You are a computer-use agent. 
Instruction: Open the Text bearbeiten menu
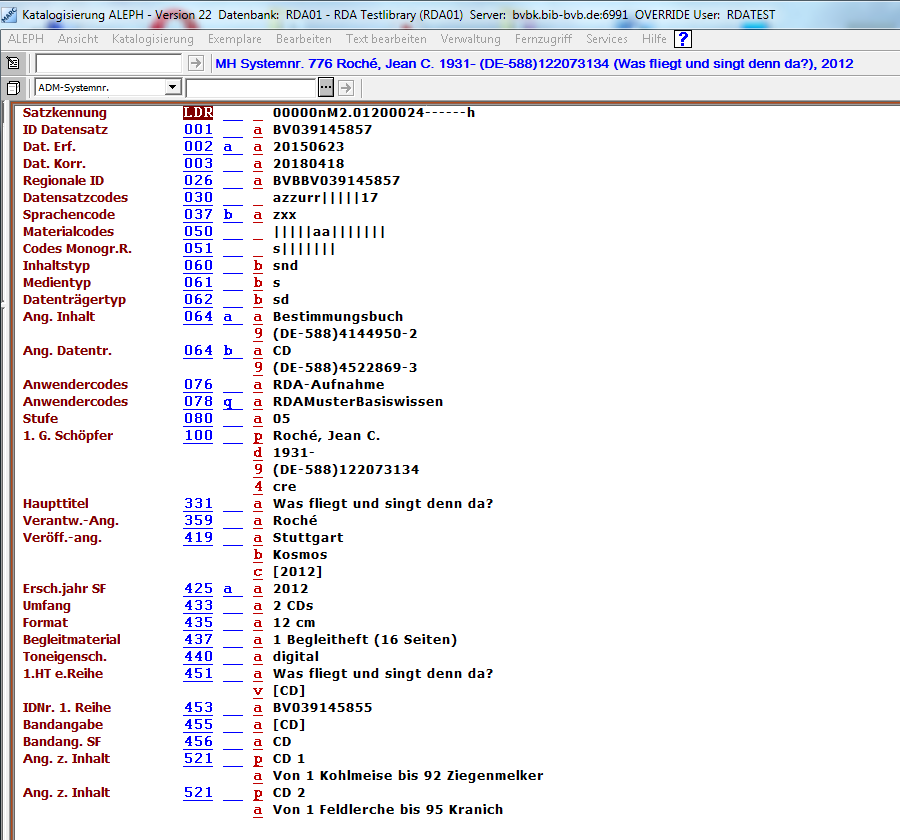click(x=386, y=39)
